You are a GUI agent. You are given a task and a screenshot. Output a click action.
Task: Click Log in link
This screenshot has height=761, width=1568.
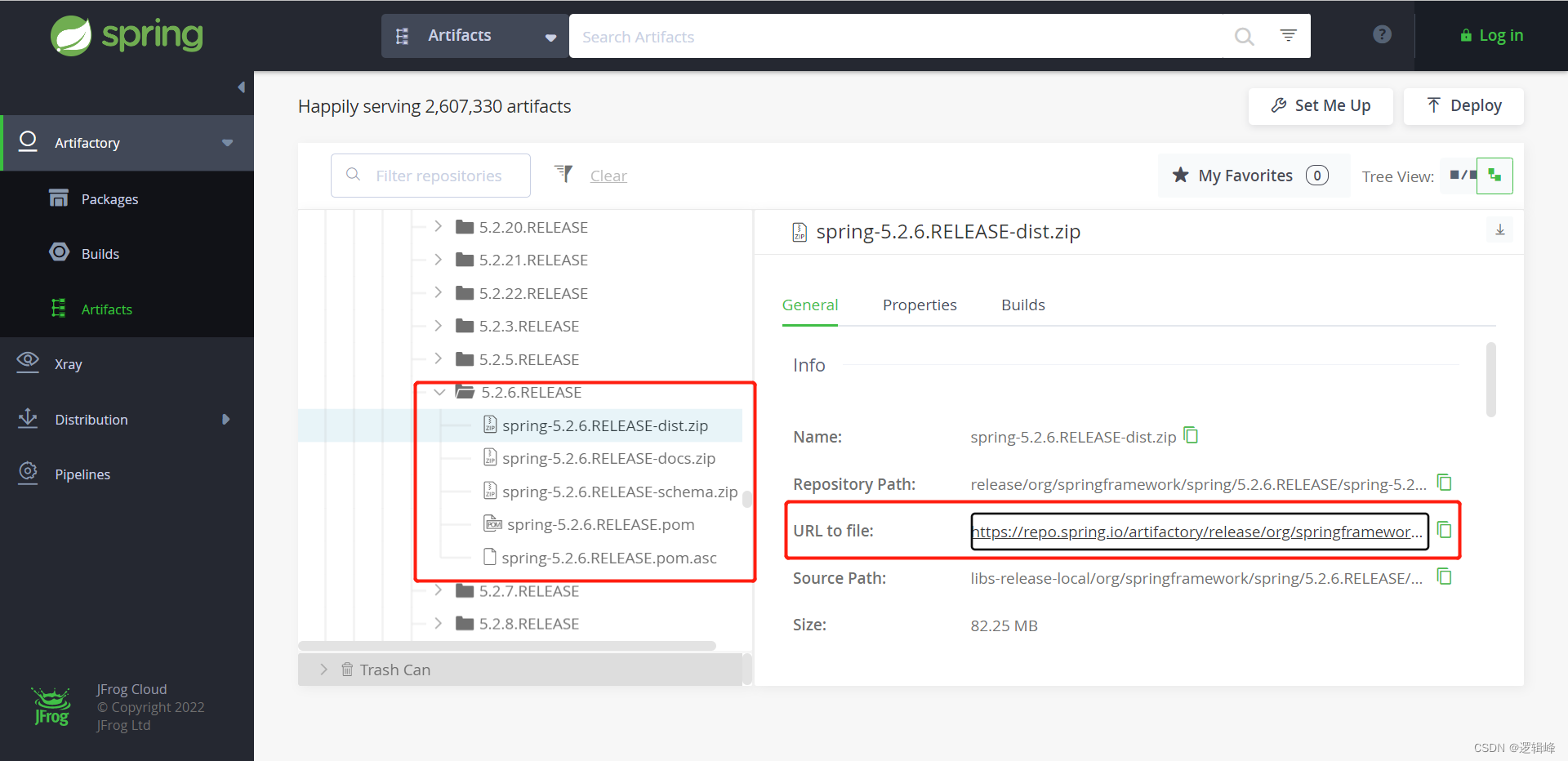(x=1492, y=35)
